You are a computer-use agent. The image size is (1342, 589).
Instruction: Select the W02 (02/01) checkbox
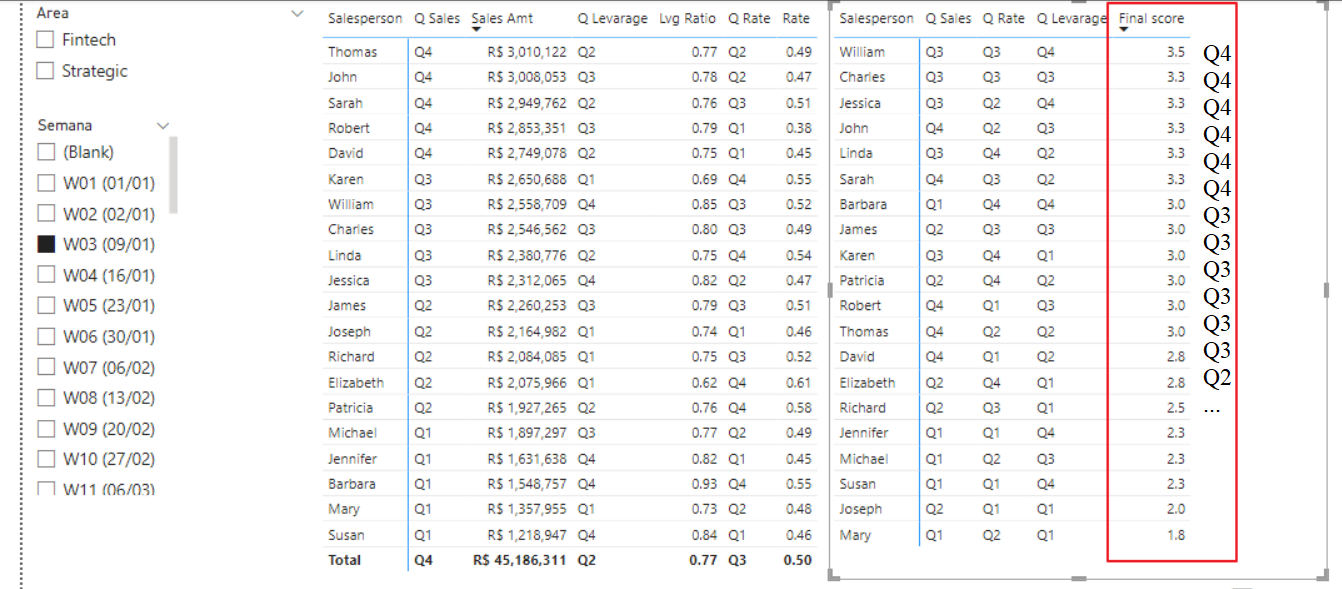pos(46,214)
